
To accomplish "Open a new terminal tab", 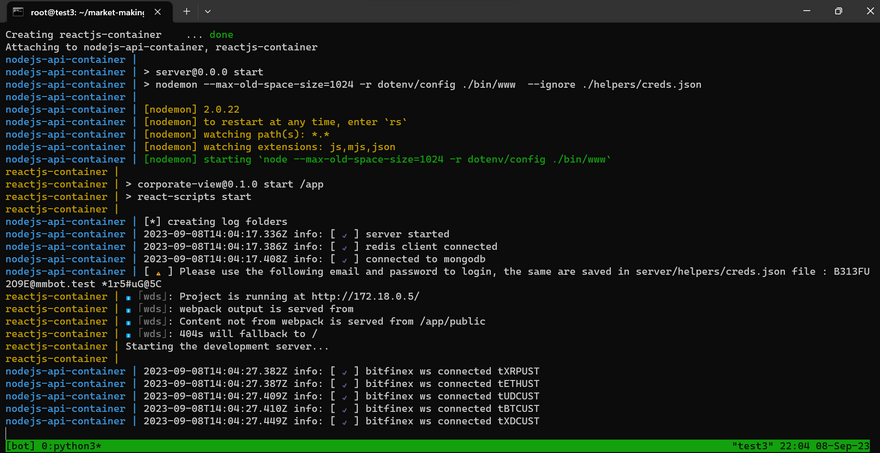I will click(x=186, y=11).
